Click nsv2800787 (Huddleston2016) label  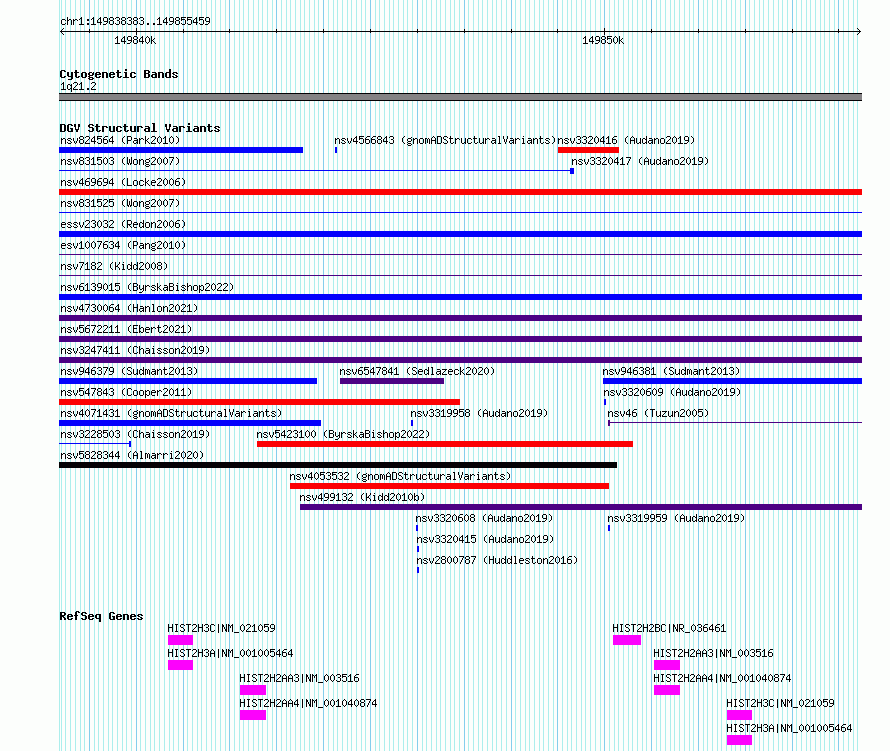click(x=497, y=560)
